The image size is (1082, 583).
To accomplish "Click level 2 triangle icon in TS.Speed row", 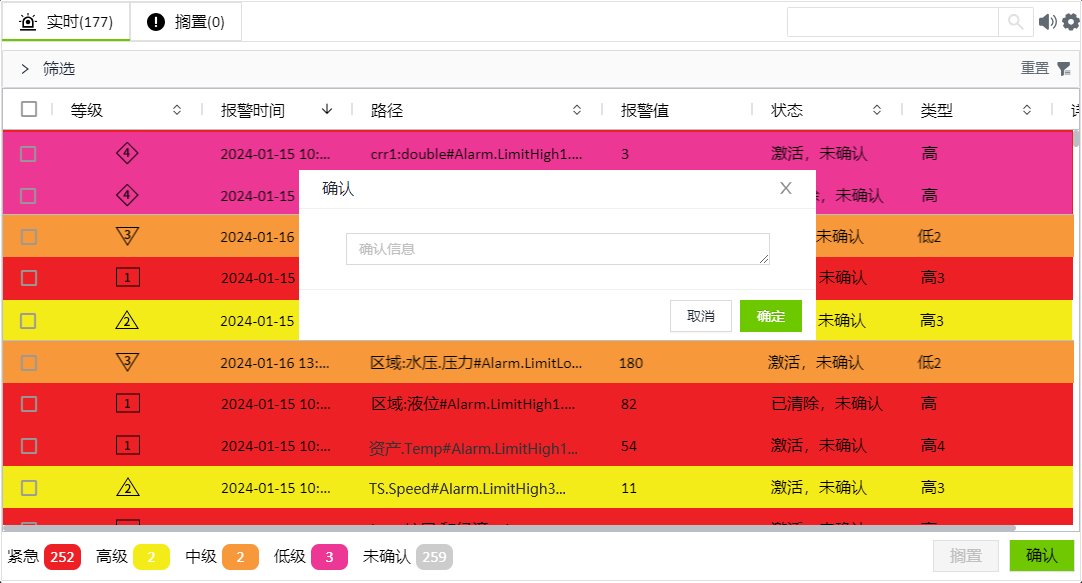I will [x=127, y=488].
